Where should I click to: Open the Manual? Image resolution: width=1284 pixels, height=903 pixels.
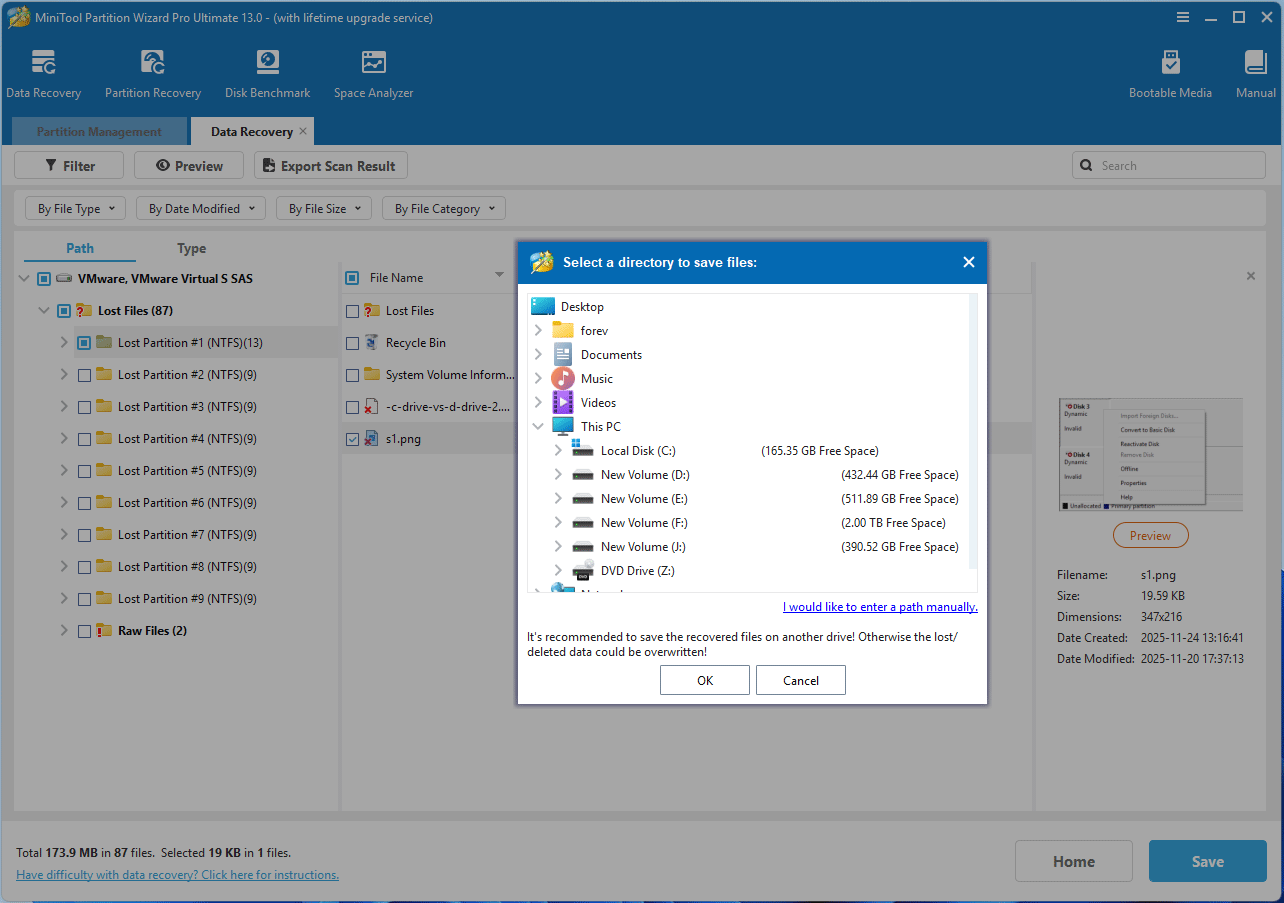click(x=1255, y=72)
